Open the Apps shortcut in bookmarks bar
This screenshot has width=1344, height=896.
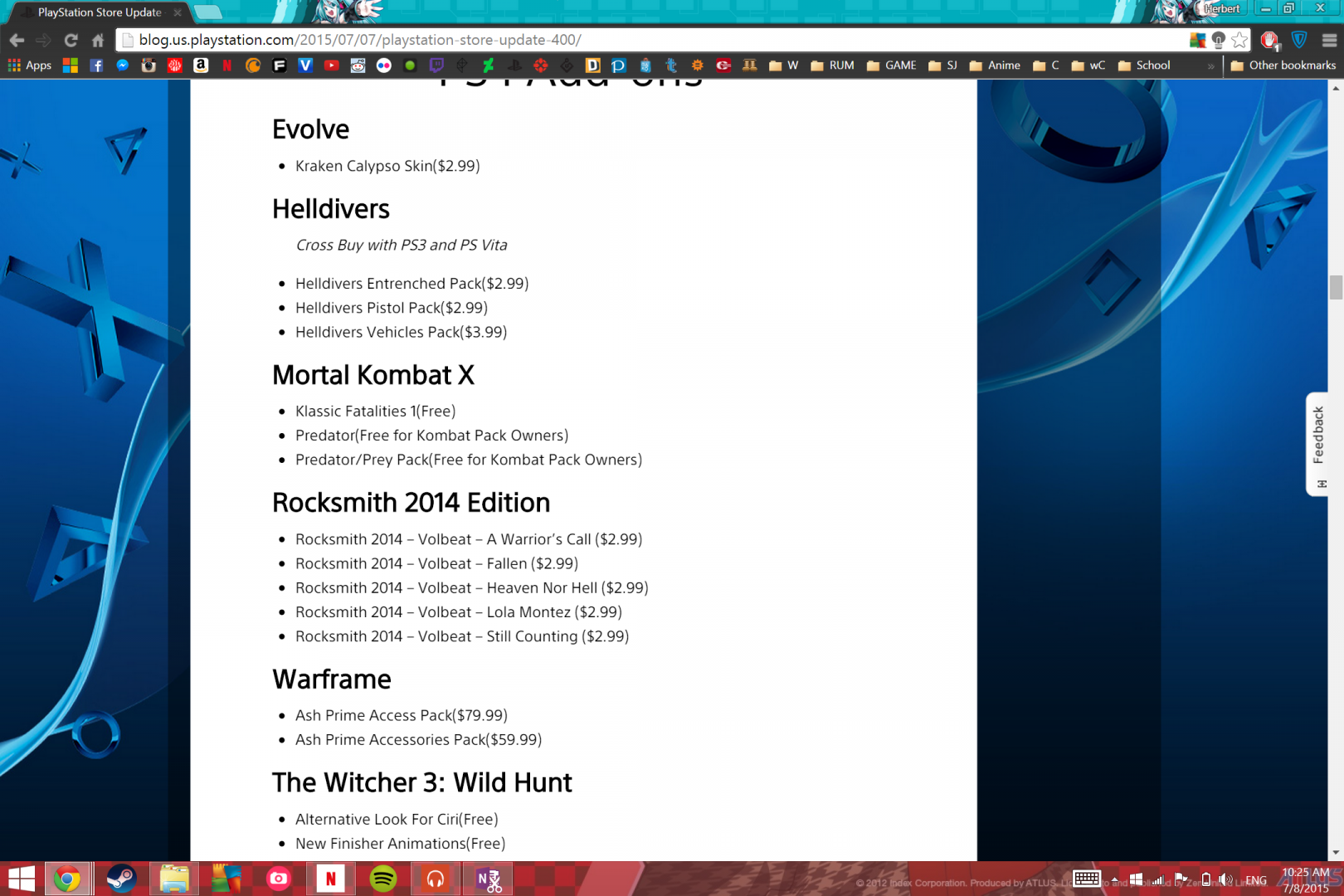click(x=30, y=66)
